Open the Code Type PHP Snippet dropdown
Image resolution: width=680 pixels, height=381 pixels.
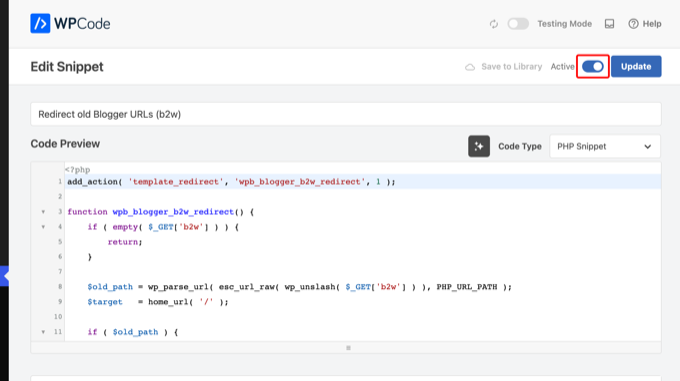pos(605,147)
